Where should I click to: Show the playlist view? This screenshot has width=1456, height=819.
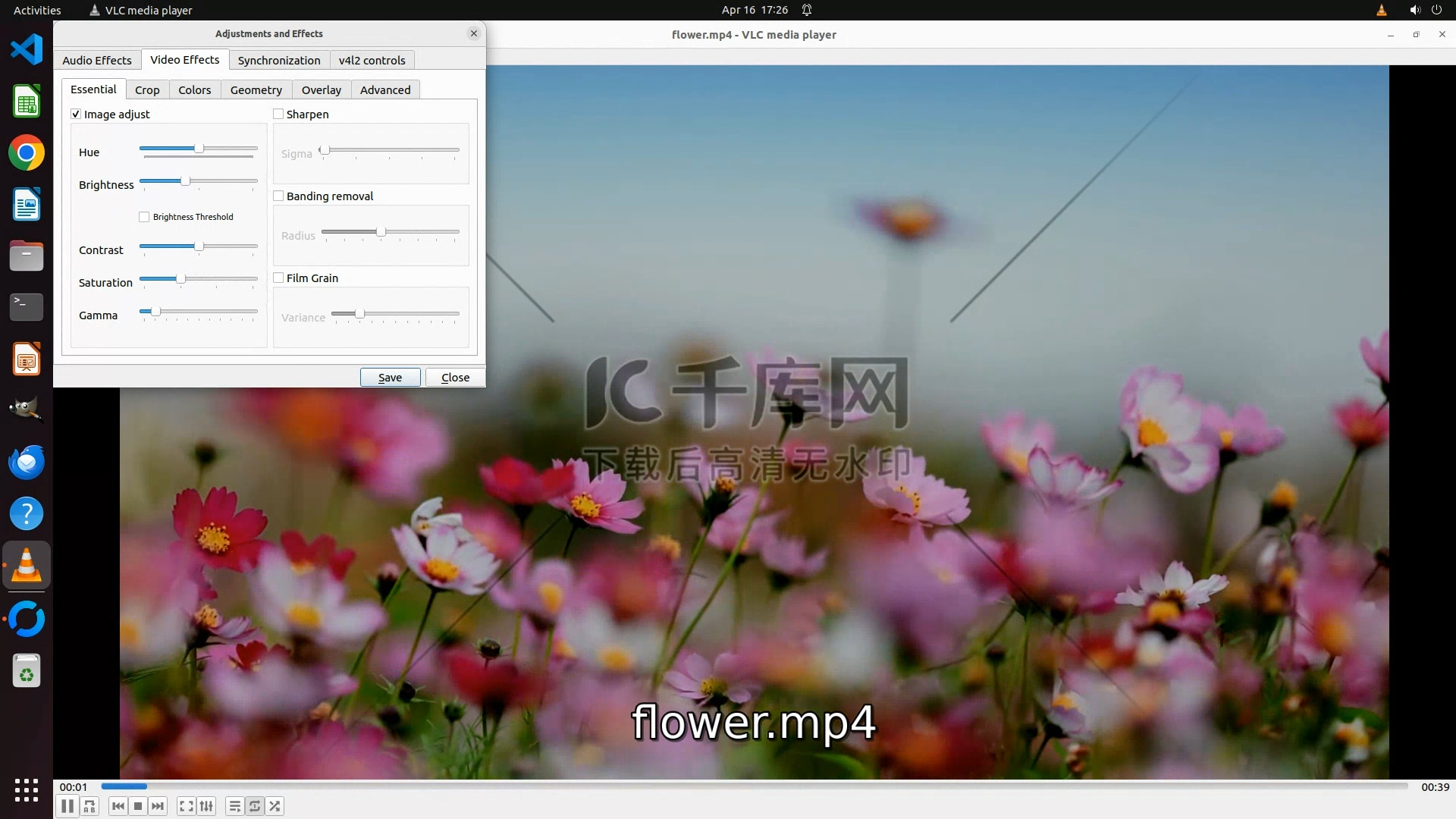[x=234, y=806]
